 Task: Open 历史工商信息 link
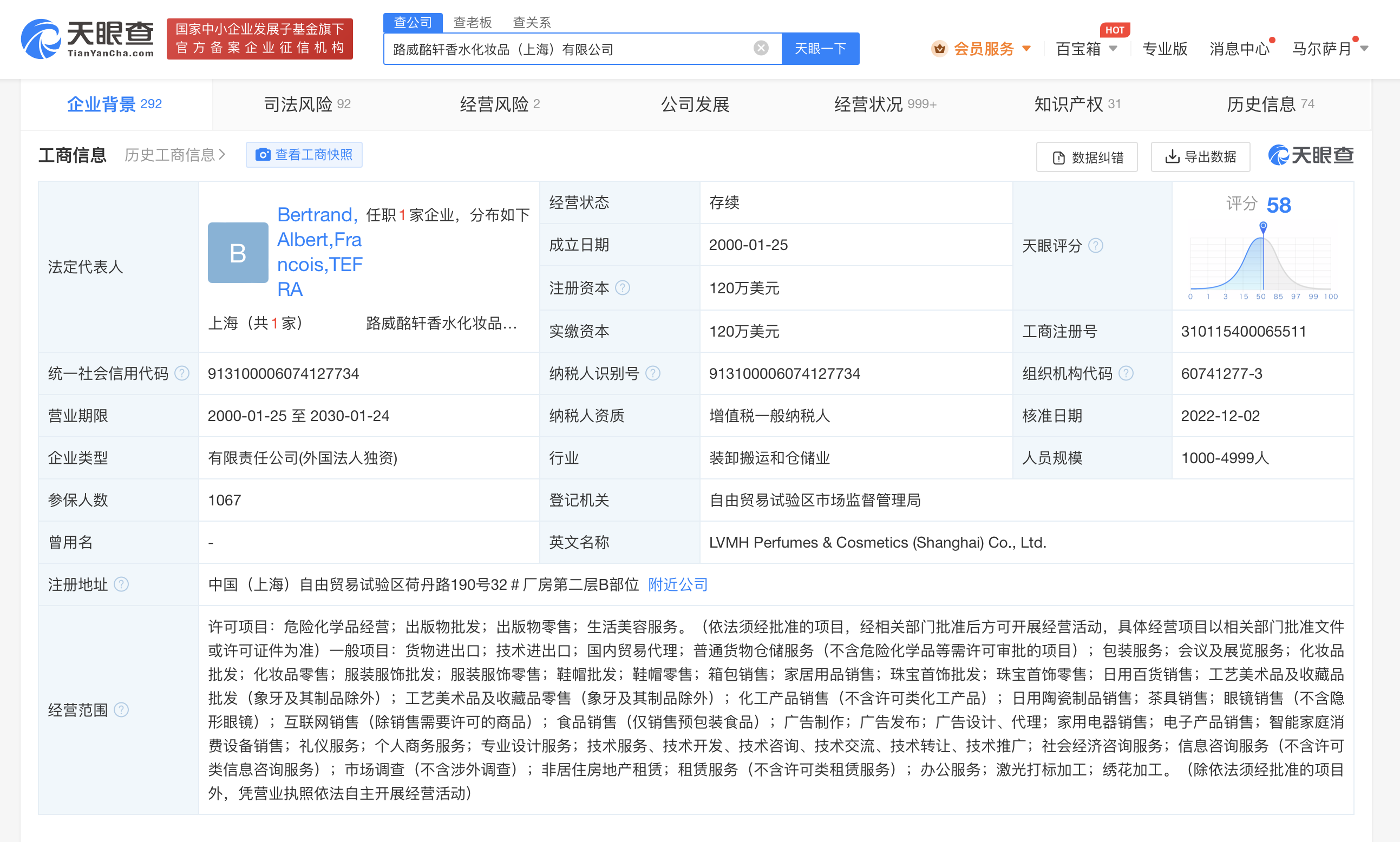pos(175,155)
